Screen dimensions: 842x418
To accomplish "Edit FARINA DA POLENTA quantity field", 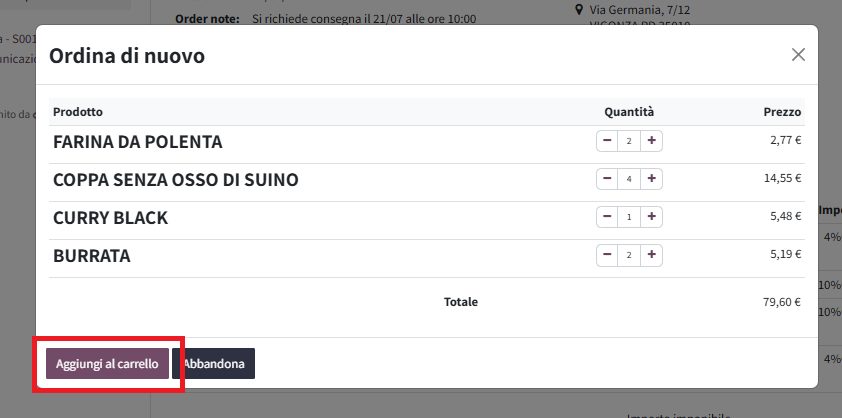I will 629,141.
